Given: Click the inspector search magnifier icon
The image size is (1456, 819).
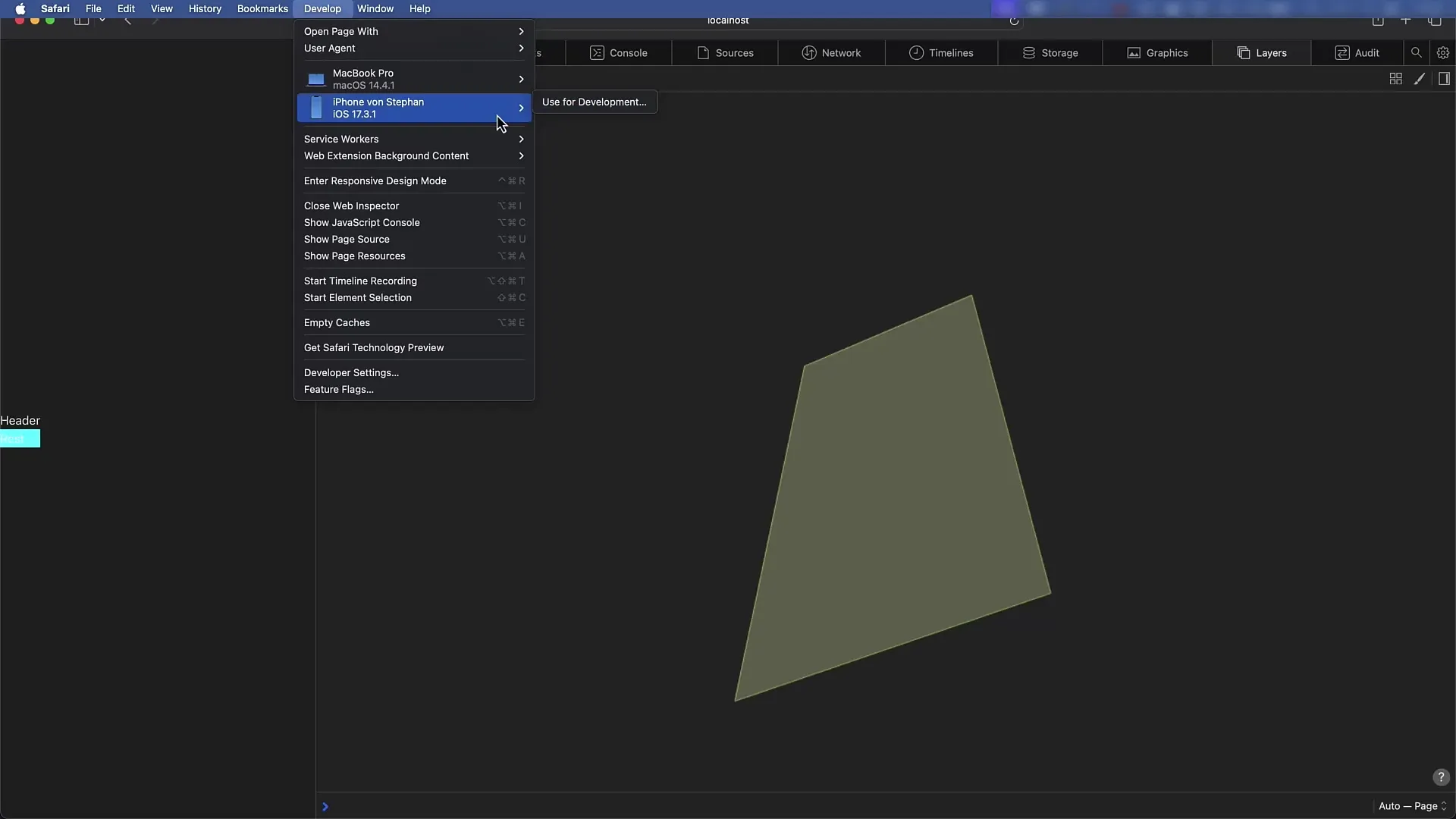Looking at the screenshot, I should coord(1416,53).
